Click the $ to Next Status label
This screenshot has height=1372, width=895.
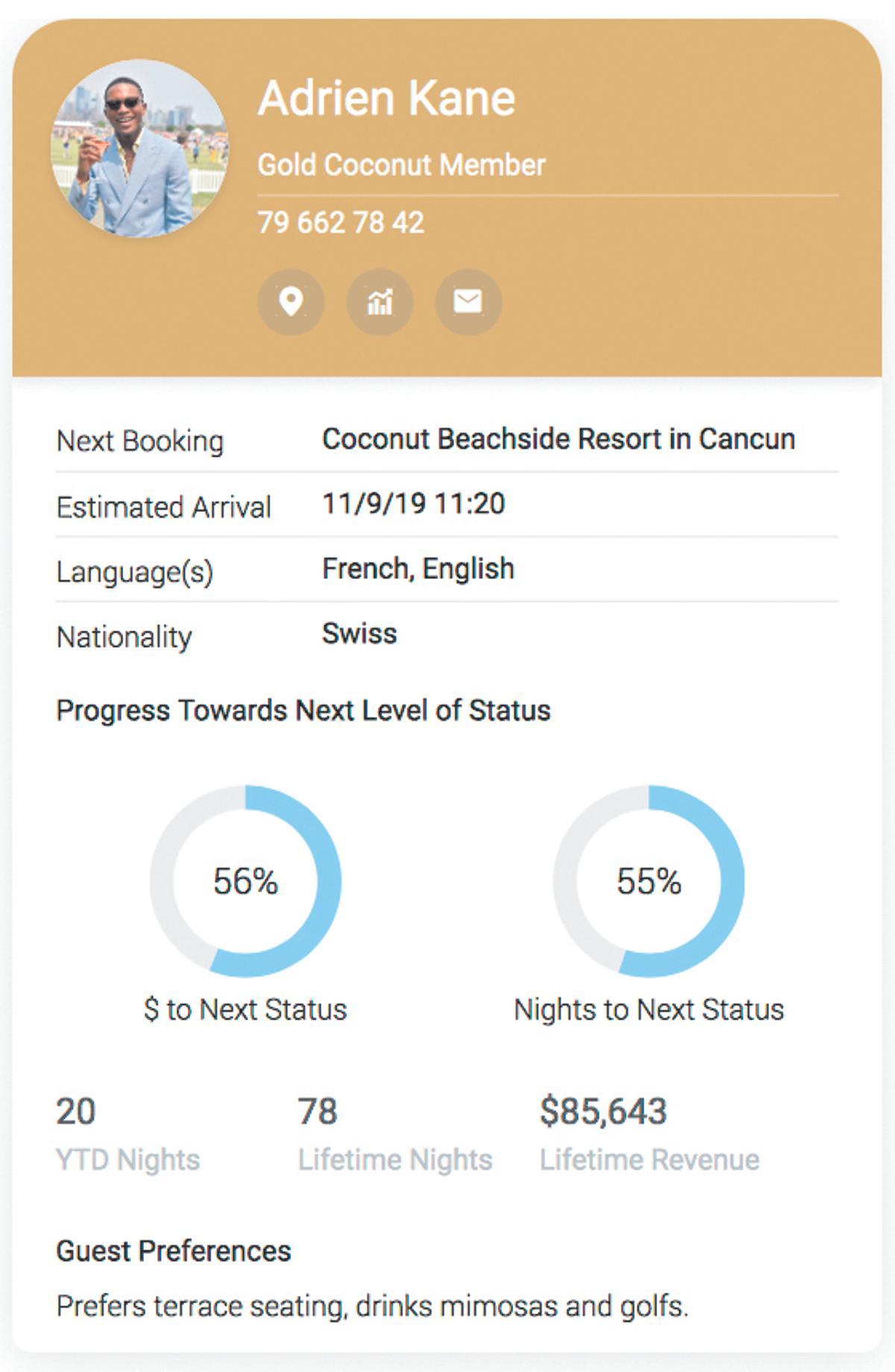(x=245, y=1009)
